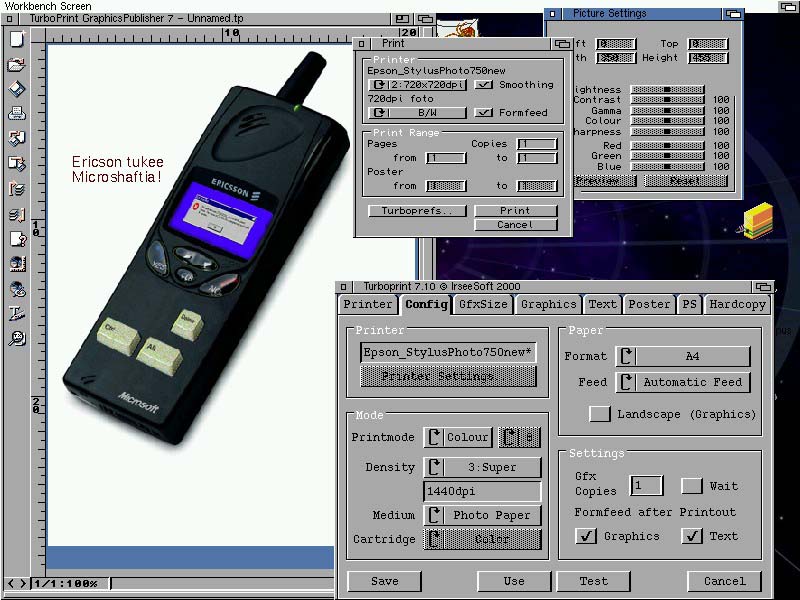
Task: Select the "Ericson tukee Microshaftia!" text
Action: click(118, 169)
